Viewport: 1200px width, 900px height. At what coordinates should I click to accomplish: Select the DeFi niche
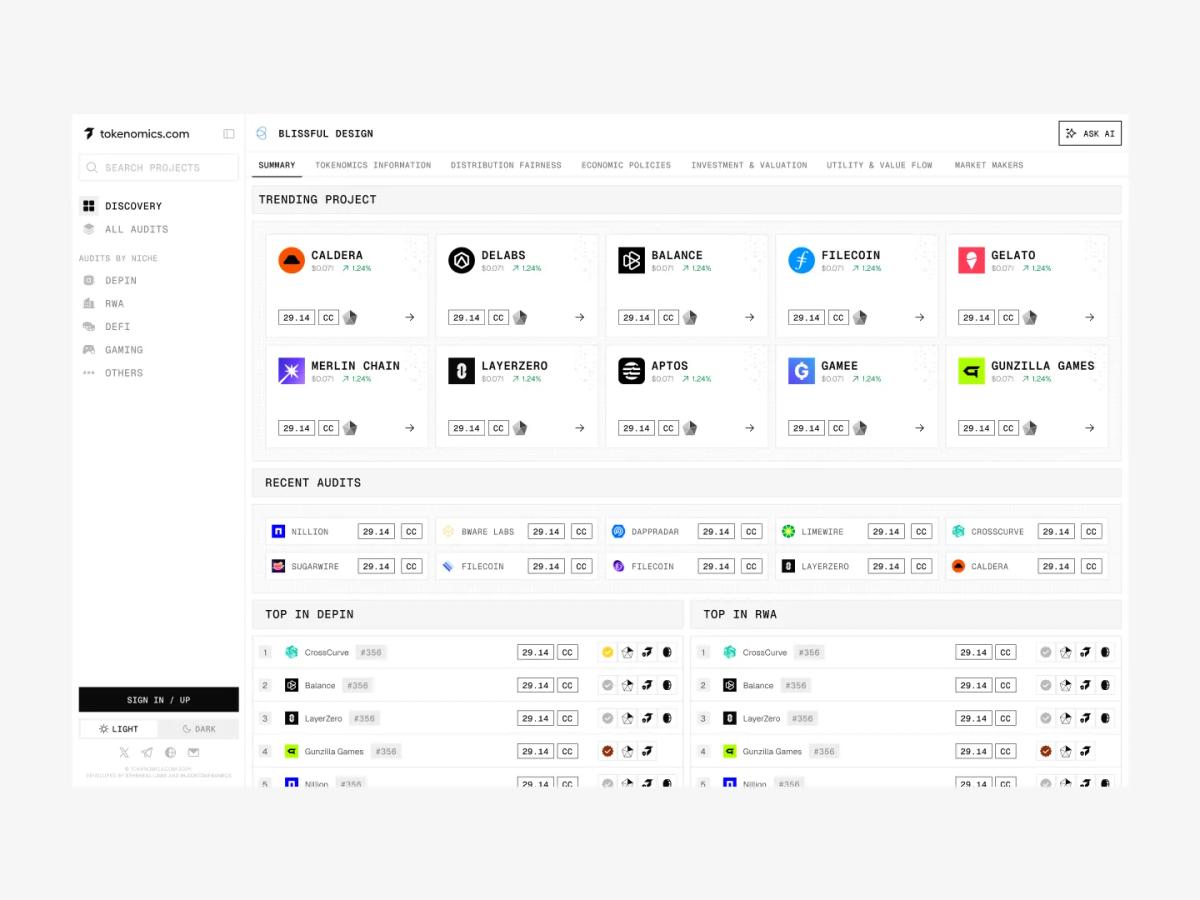pos(107,327)
